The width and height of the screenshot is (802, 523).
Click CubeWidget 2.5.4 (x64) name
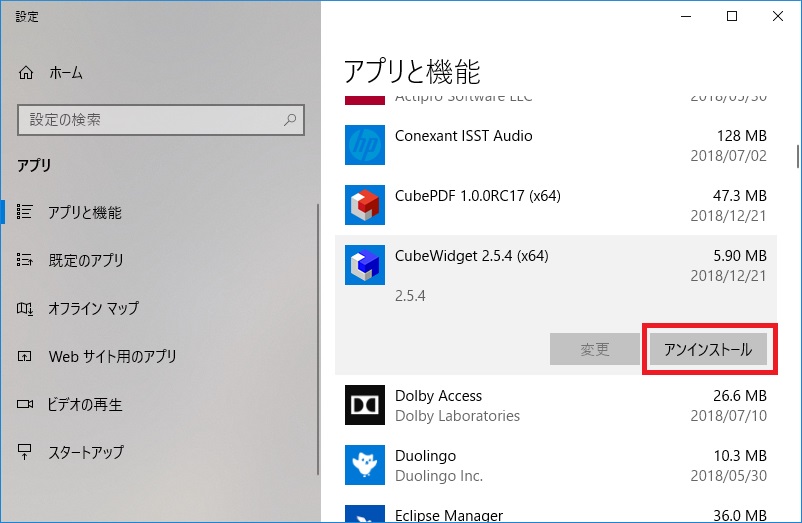coord(472,256)
